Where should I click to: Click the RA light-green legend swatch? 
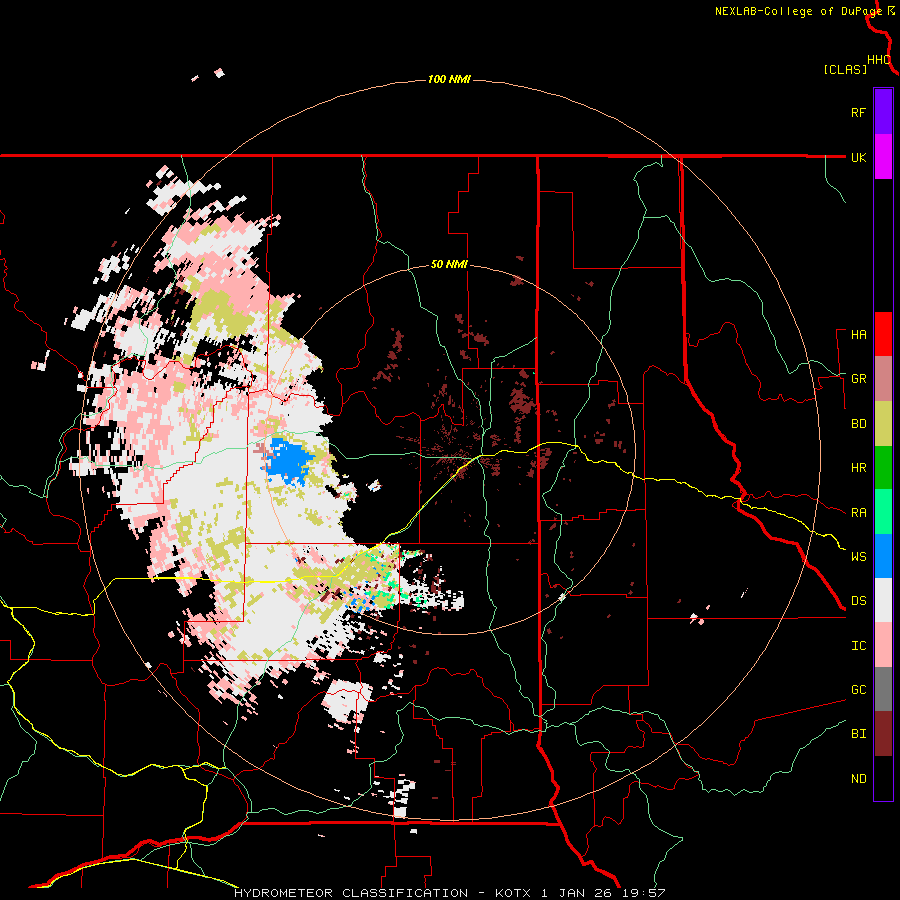tap(883, 512)
